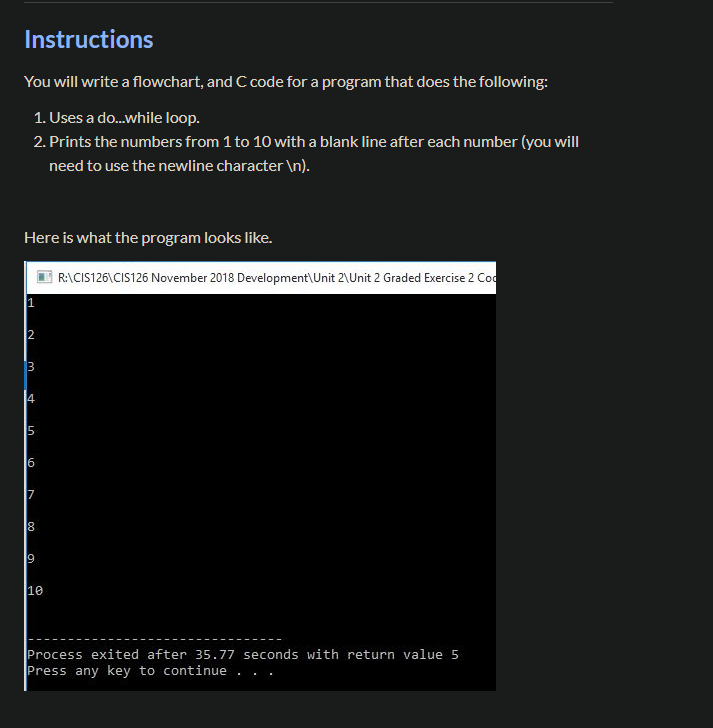Click the number 3 in the console output
The width and height of the screenshot is (713, 728).
(31, 367)
